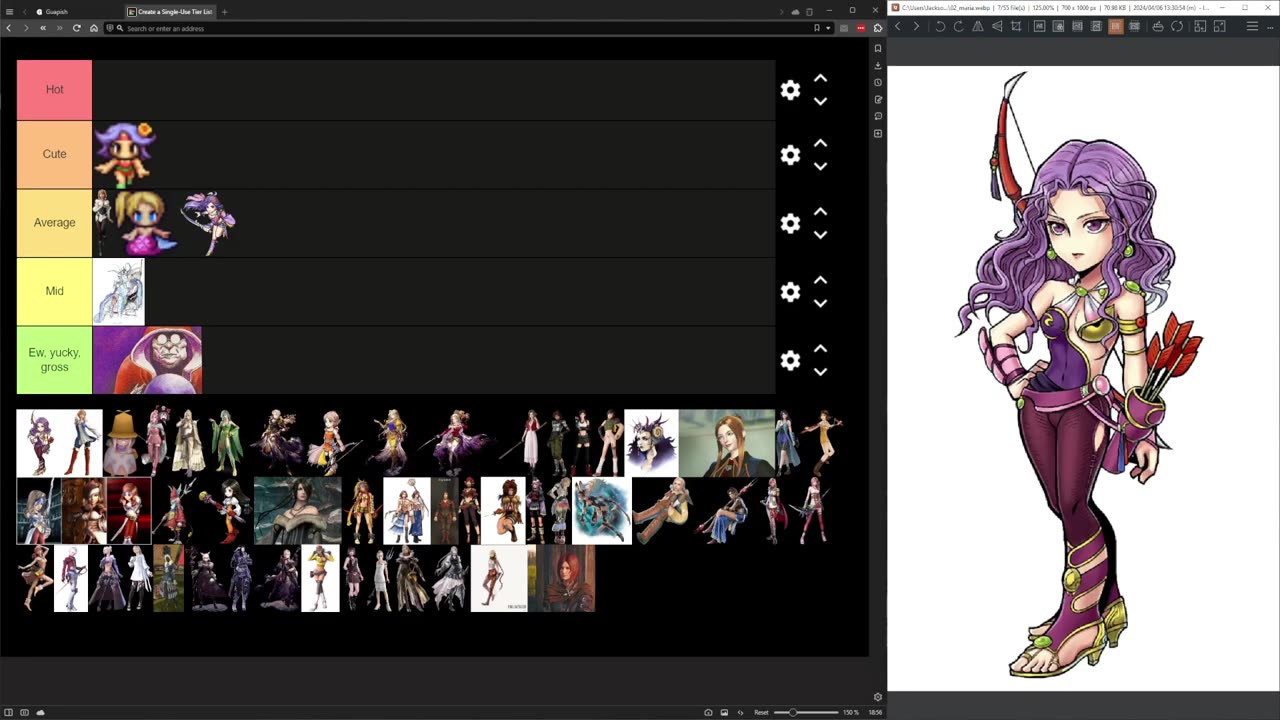Screen dimensions: 1280x720
Task: Open the bookmark dropdown arrow
Action: tap(828, 28)
